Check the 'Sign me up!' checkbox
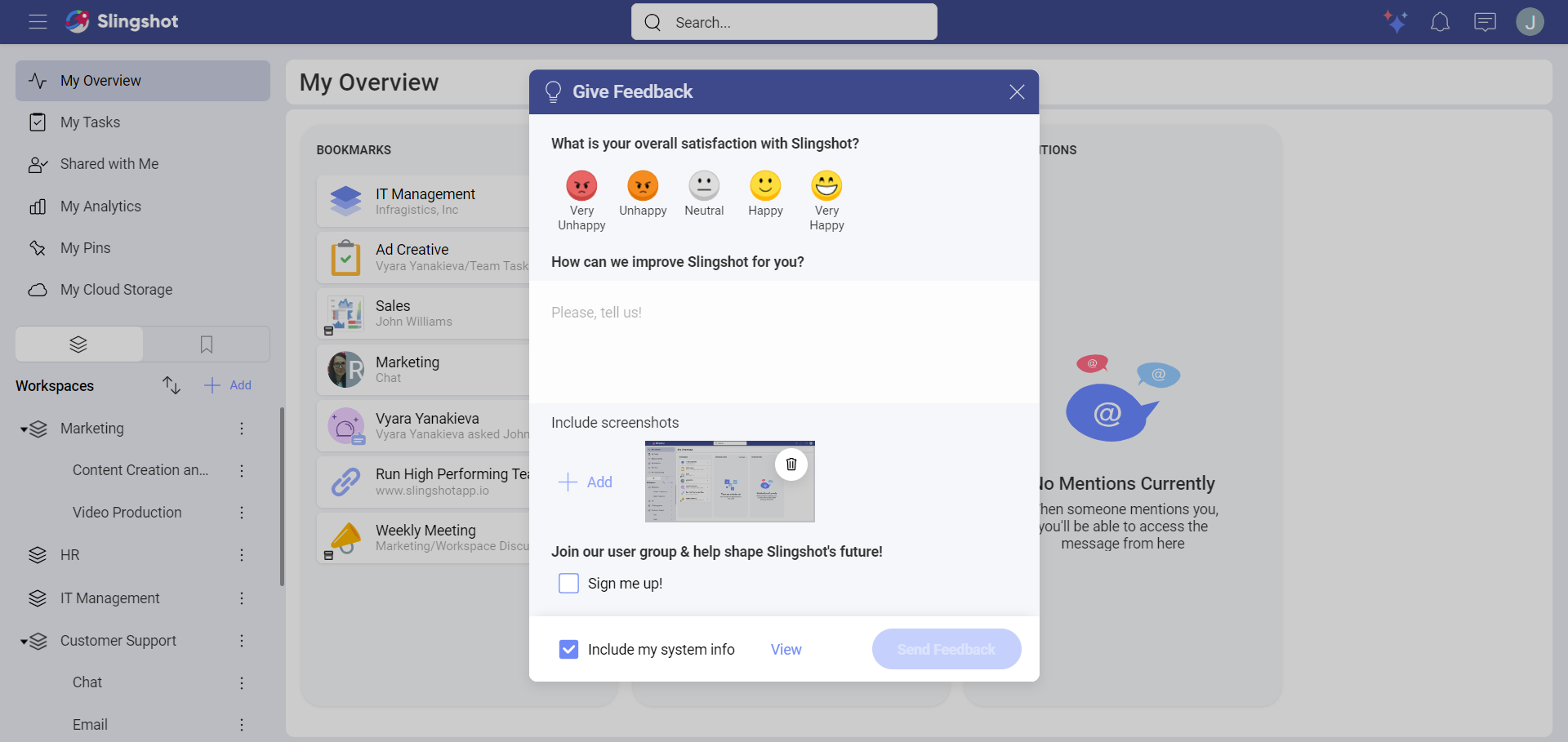This screenshot has width=1568, height=742. pyautogui.click(x=568, y=584)
